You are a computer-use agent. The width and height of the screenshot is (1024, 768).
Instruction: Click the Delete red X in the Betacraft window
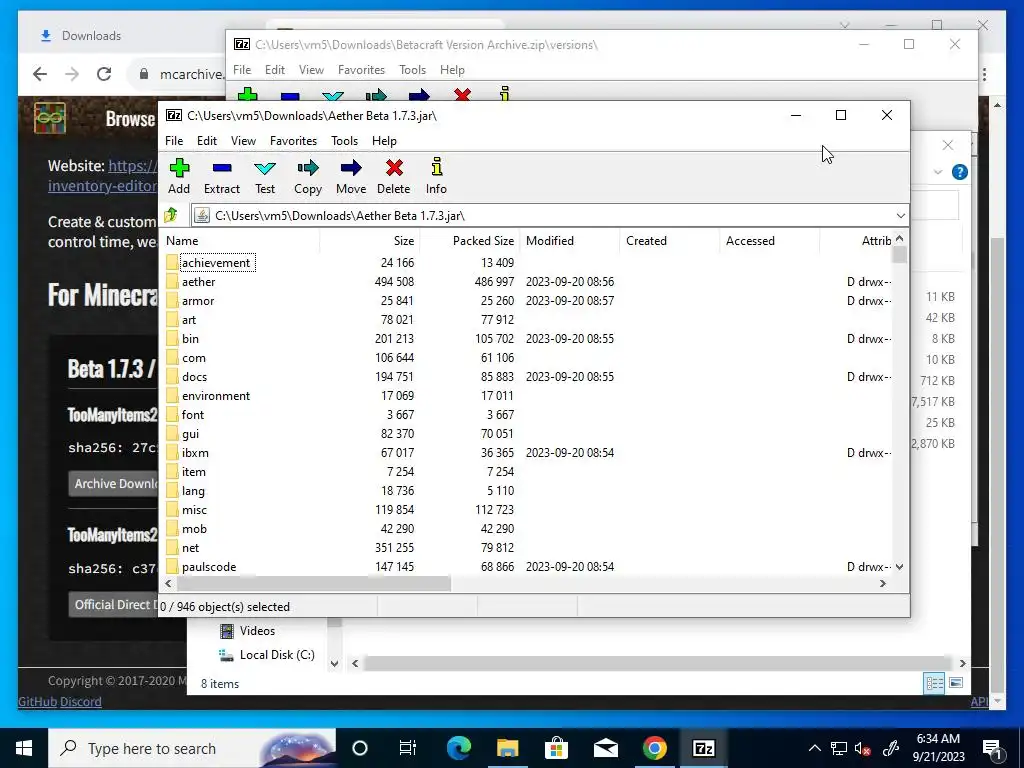click(x=462, y=95)
